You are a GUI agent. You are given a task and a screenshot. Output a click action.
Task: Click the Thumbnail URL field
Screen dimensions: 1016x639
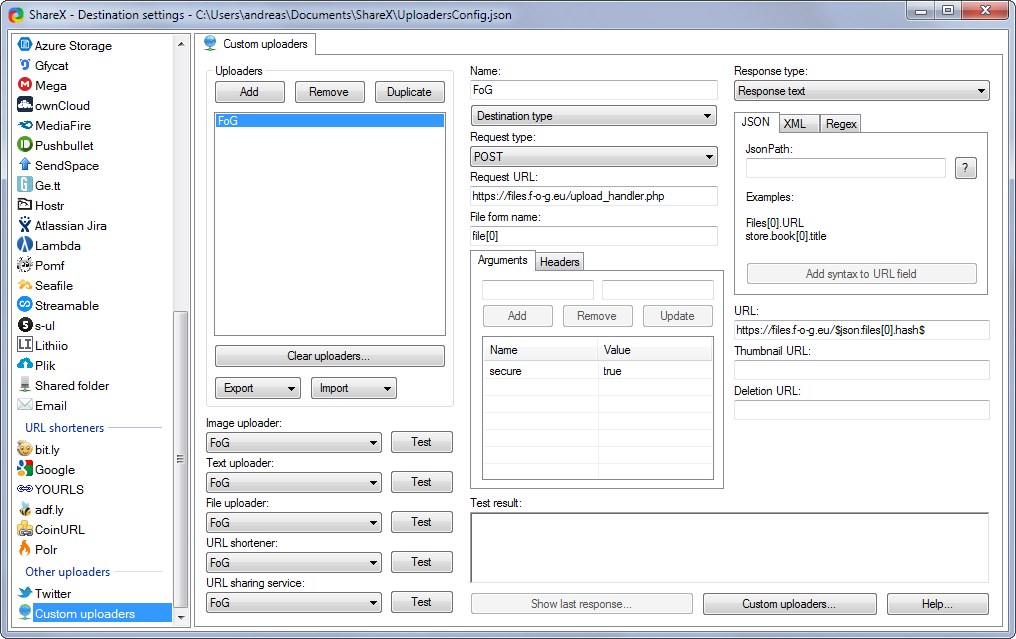[x=862, y=370]
